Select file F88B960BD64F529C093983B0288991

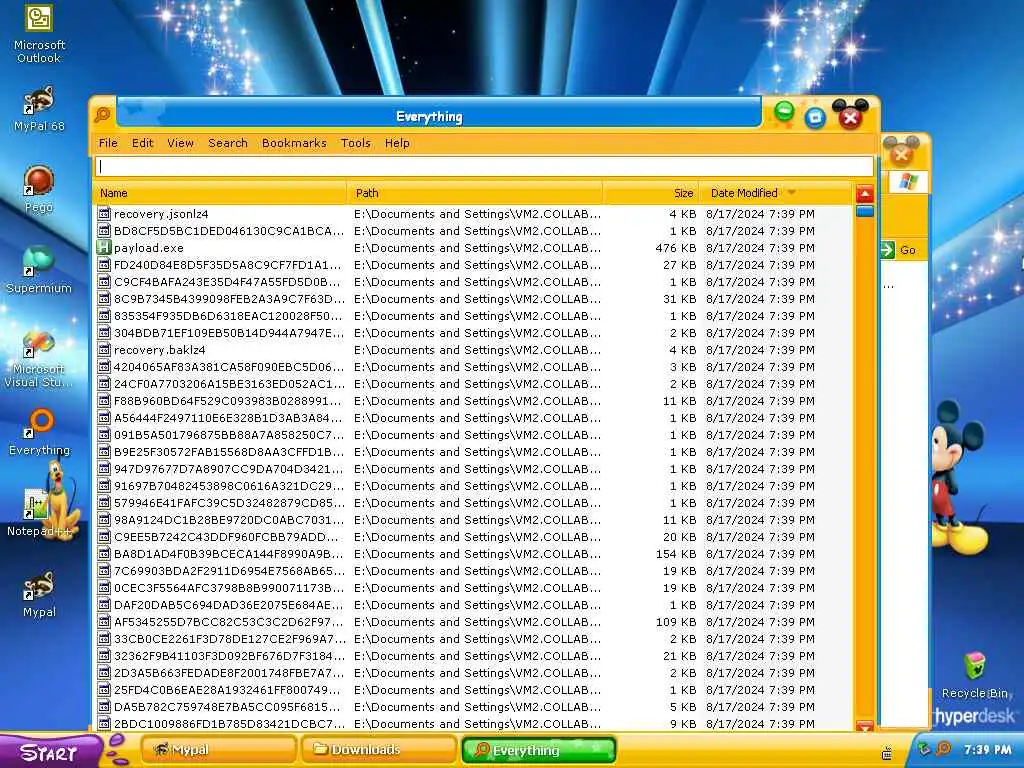click(x=473, y=400)
